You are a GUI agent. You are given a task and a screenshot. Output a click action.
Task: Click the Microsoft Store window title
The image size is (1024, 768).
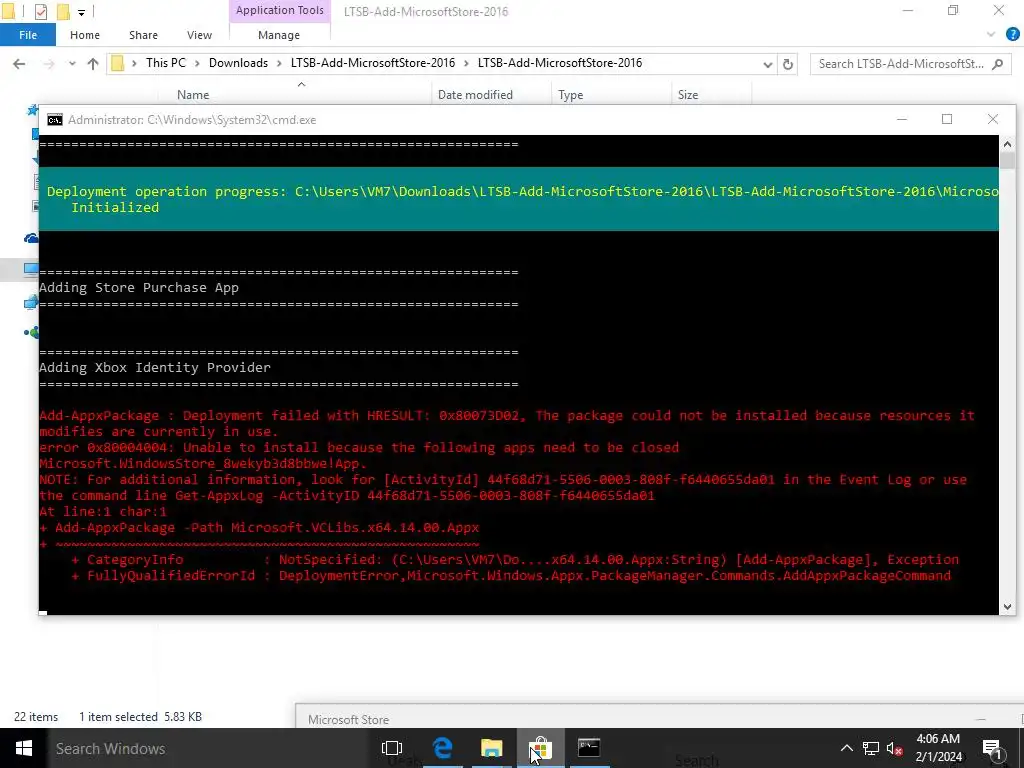click(x=348, y=720)
